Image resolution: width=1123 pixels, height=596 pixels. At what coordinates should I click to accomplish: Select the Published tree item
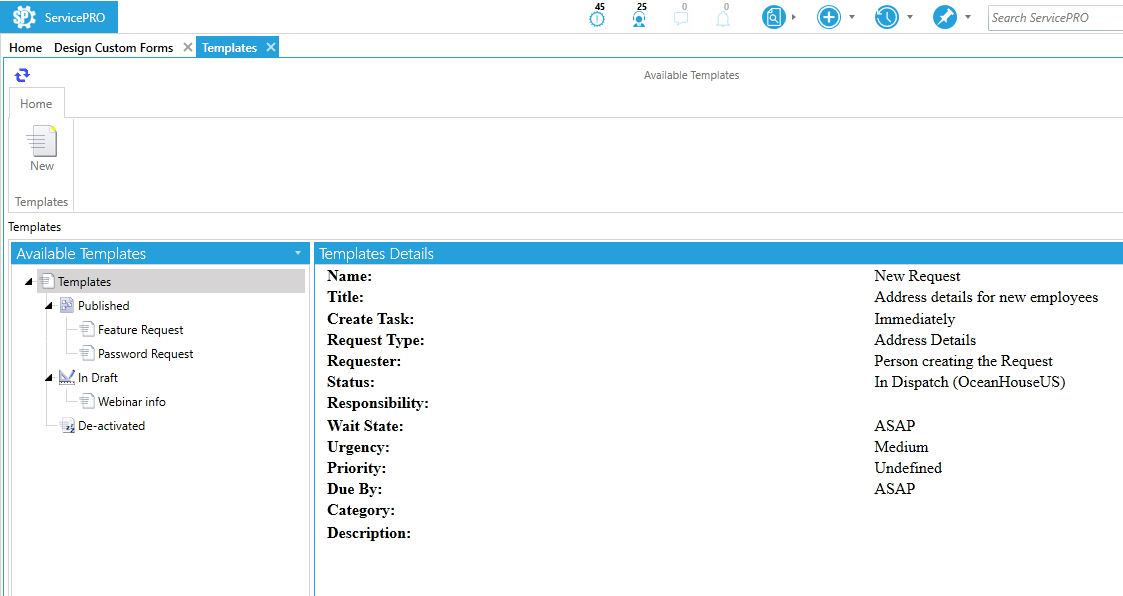[104, 305]
